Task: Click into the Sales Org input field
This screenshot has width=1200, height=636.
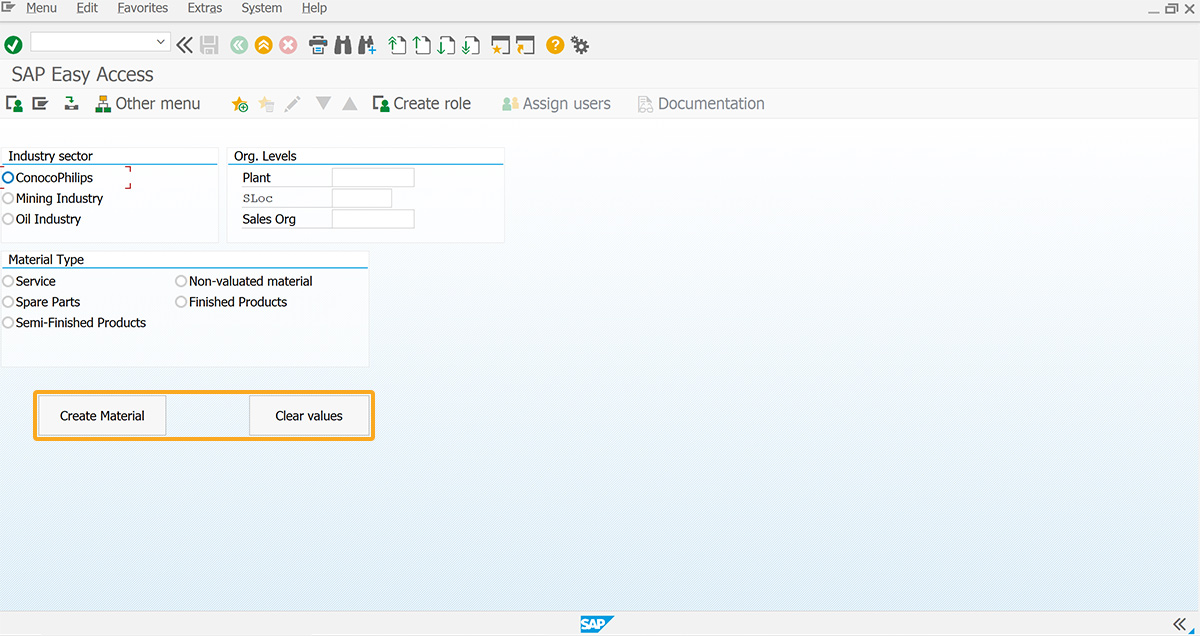Action: click(x=373, y=219)
